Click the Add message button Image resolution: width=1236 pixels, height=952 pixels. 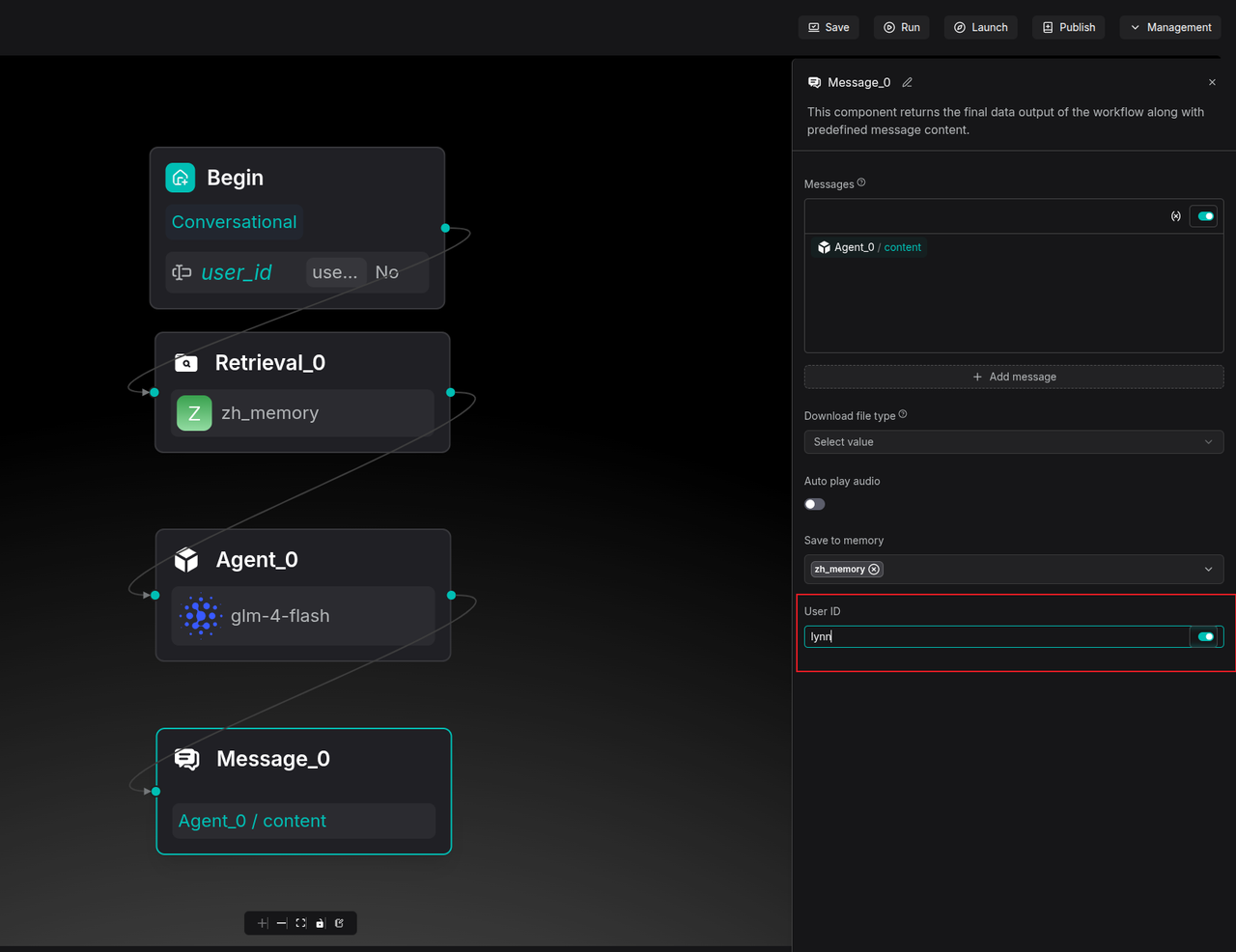[1013, 377]
